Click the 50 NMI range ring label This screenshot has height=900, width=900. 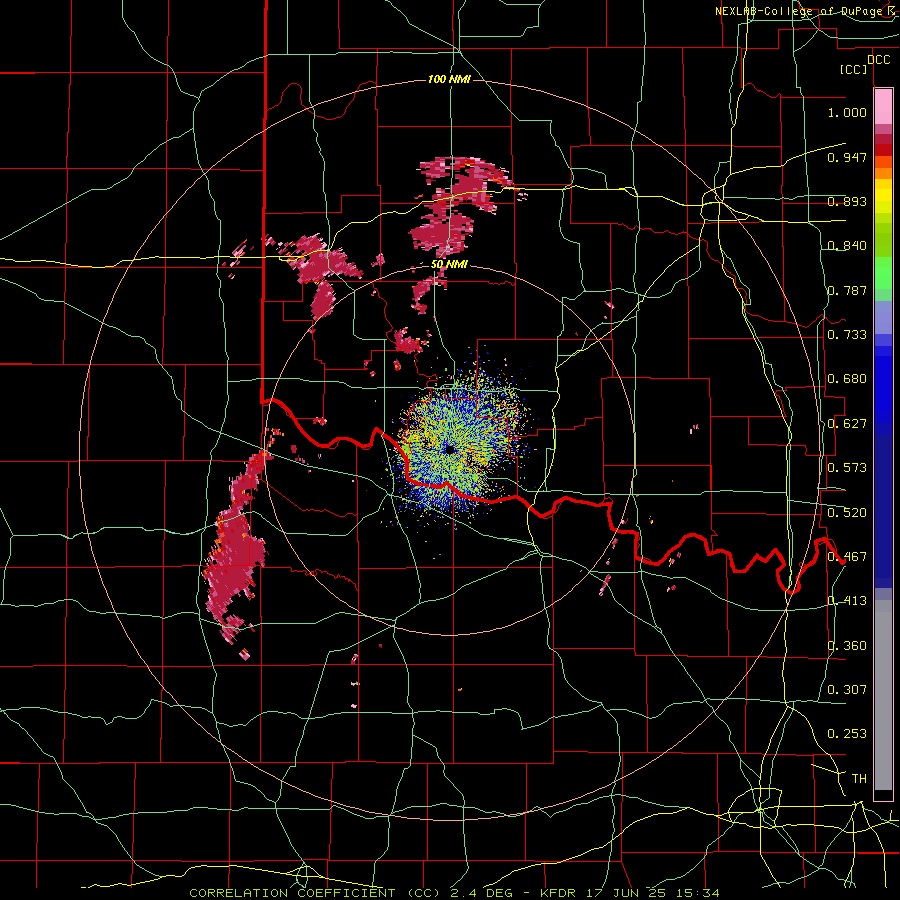[449, 265]
